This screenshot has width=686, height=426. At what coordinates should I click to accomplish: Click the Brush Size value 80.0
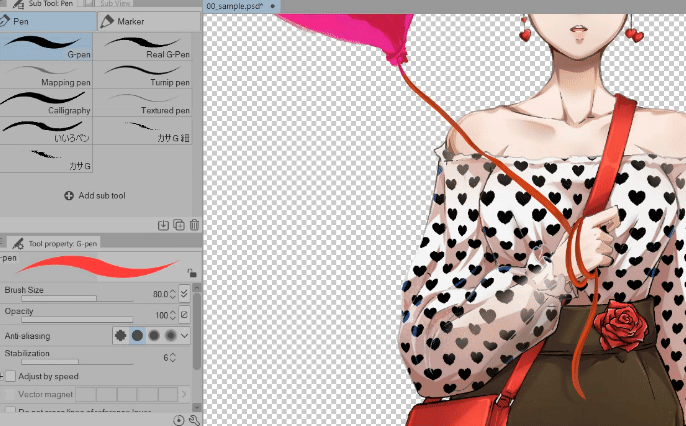coord(160,294)
